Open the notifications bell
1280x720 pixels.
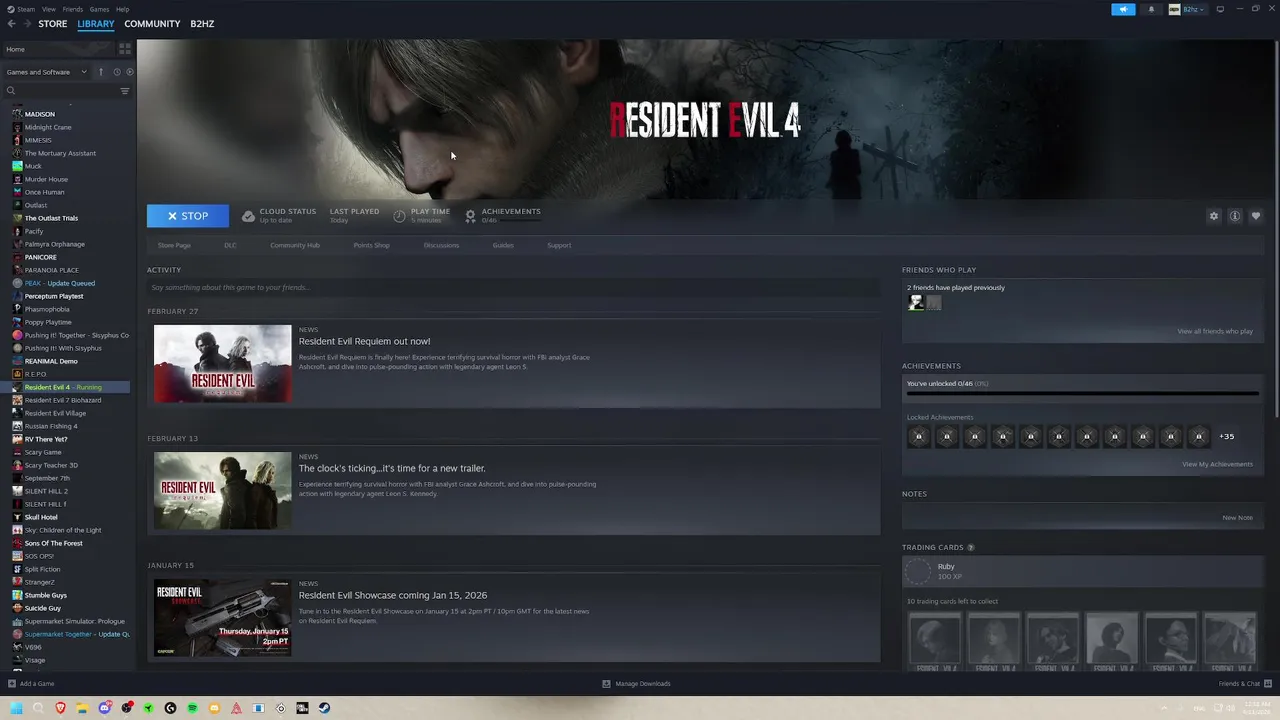(1151, 9)
